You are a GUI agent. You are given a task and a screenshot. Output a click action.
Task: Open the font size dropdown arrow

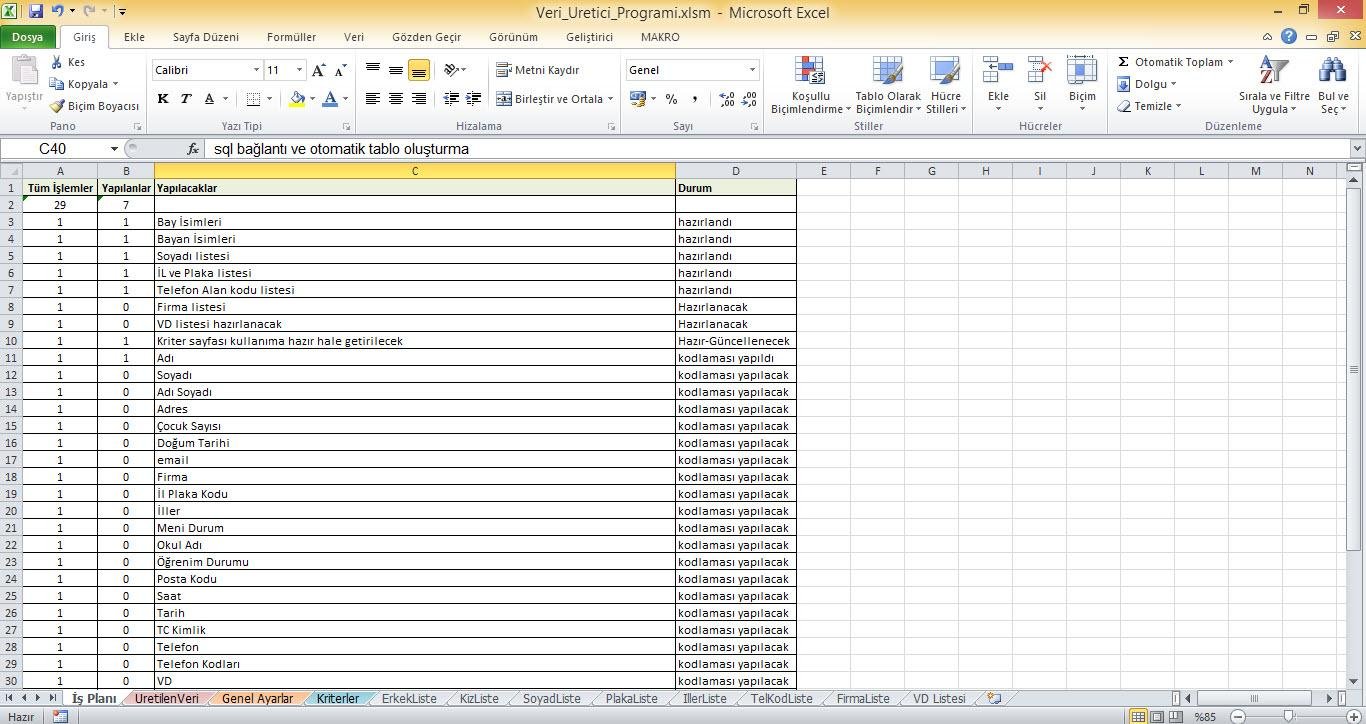click(x=299, y=70)
